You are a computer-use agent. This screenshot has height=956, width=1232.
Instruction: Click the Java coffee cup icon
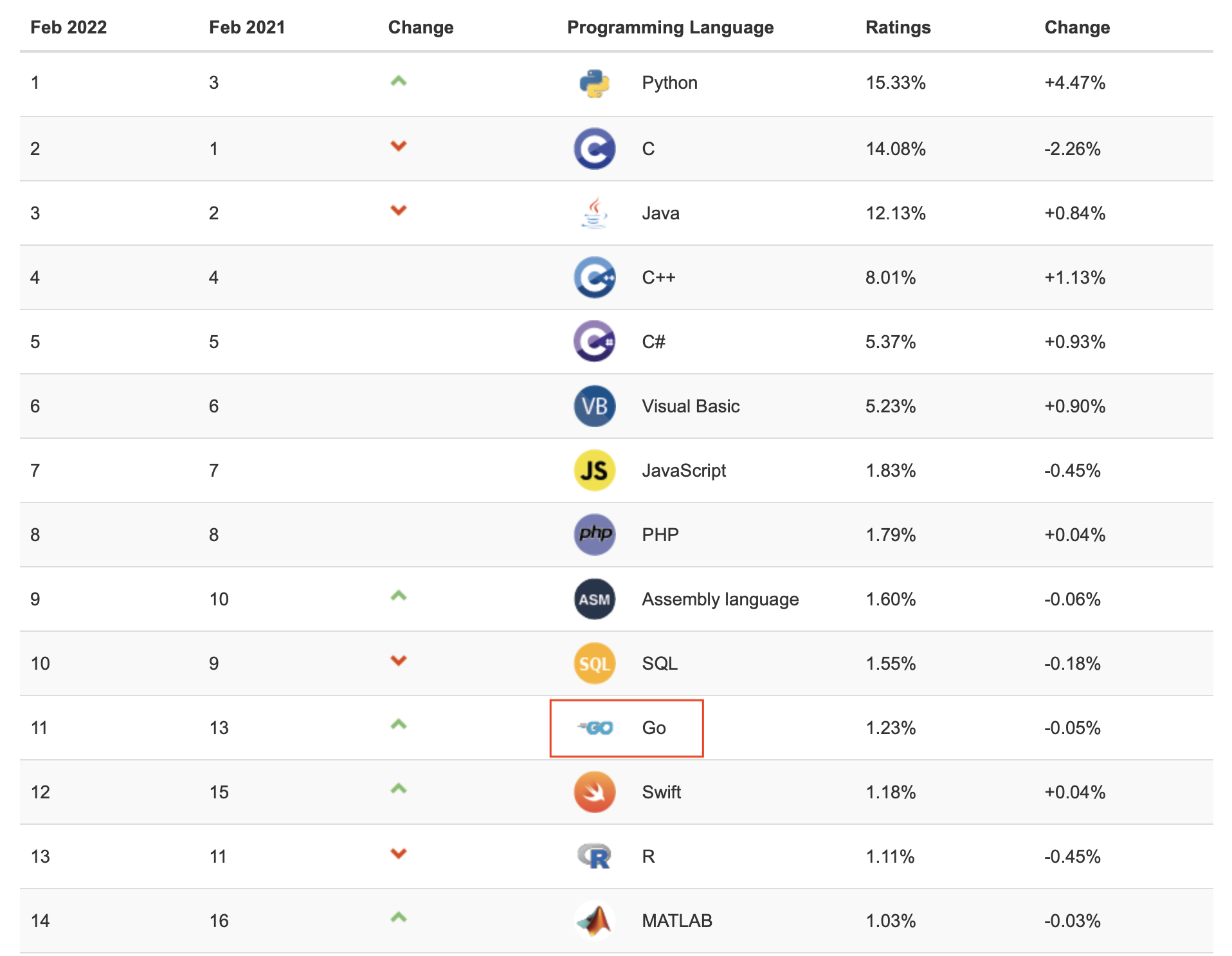(594, 213)
